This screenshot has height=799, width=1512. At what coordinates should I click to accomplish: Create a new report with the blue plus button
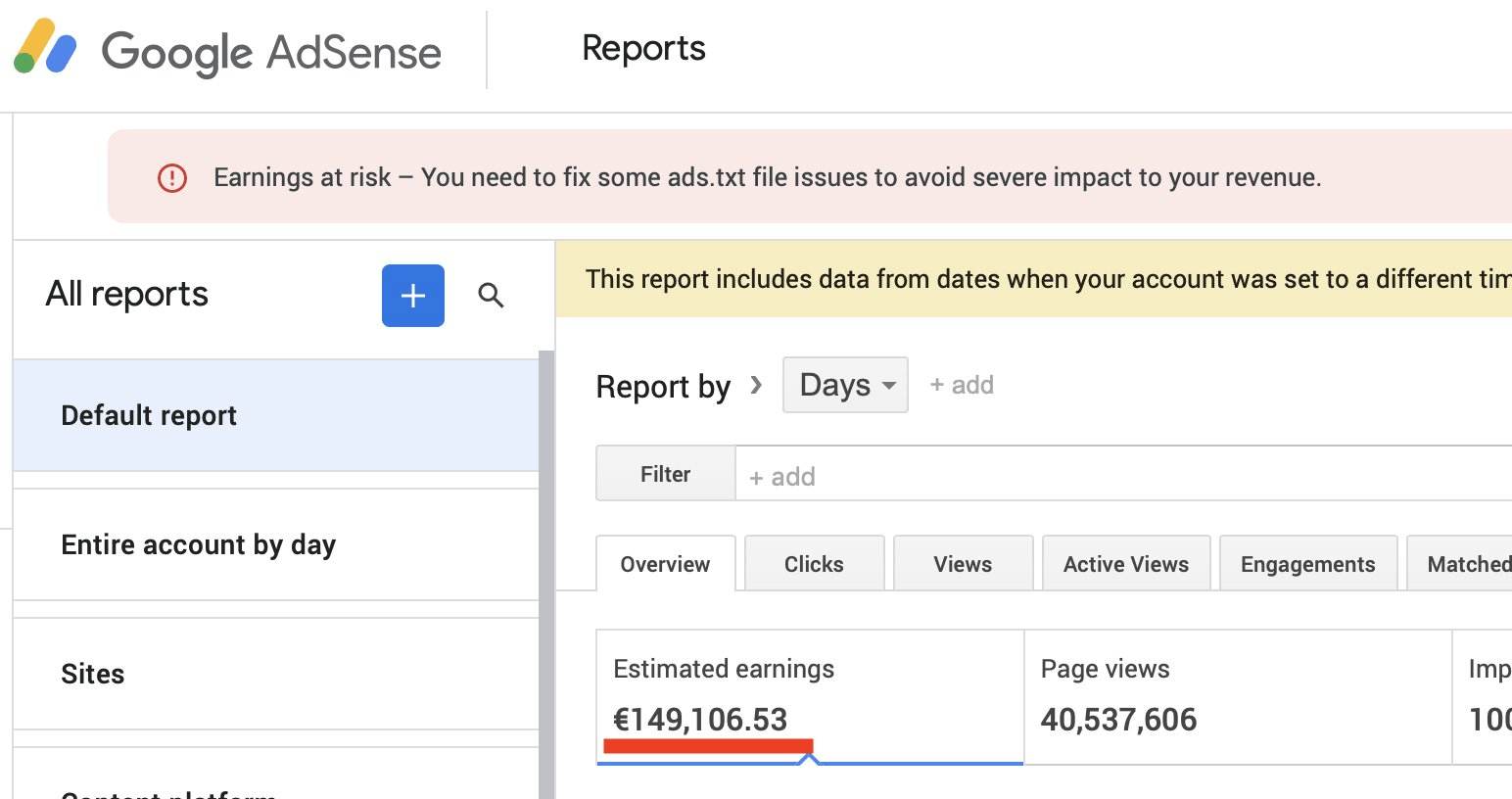pyautogui.click(x=413, y=295)
